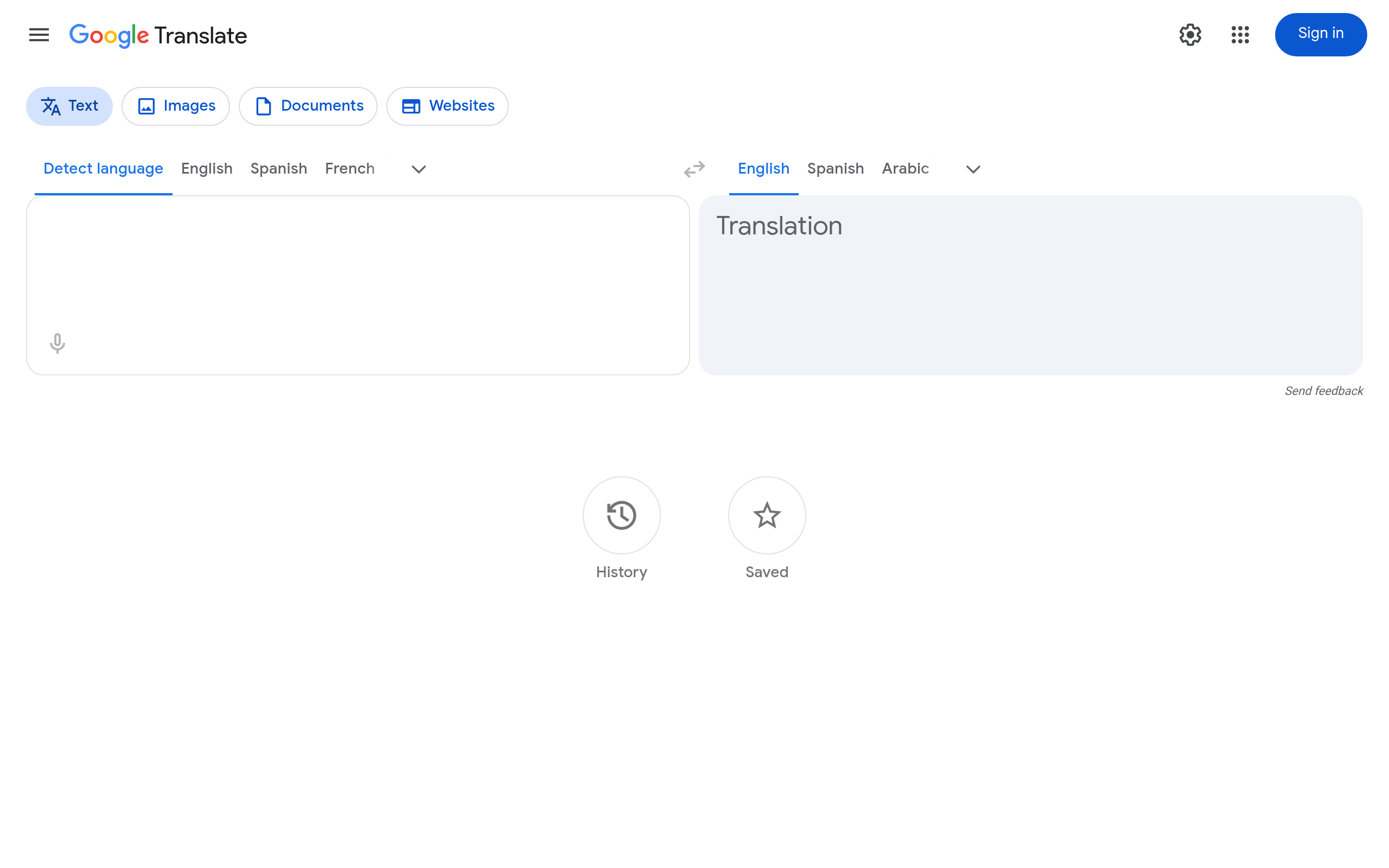This screenshot has height=868, width=1389.
Task: Select the Websites translation tab
Action: point(447,106)
